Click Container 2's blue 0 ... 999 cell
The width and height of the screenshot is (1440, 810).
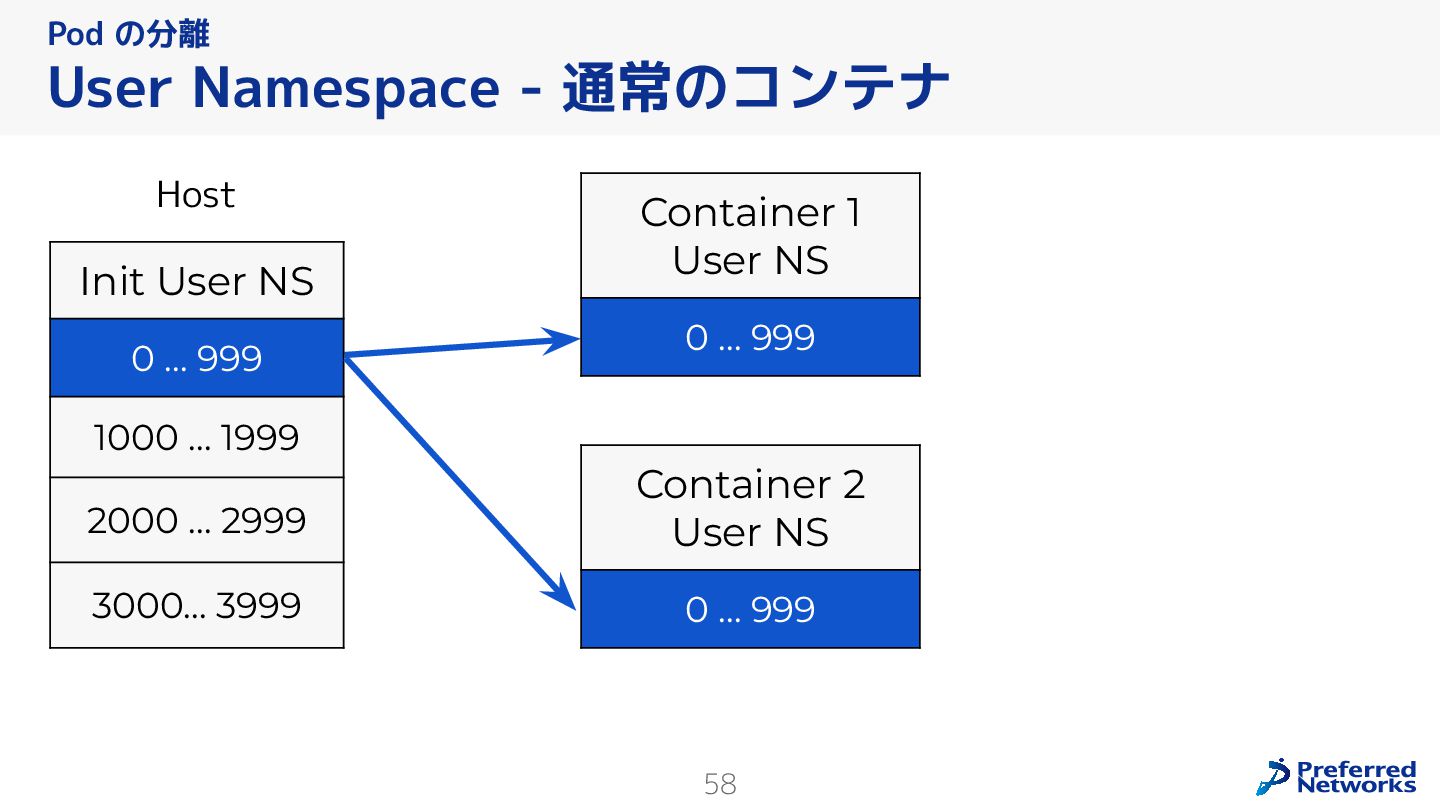pyautogui.click(x=750, y=609)
